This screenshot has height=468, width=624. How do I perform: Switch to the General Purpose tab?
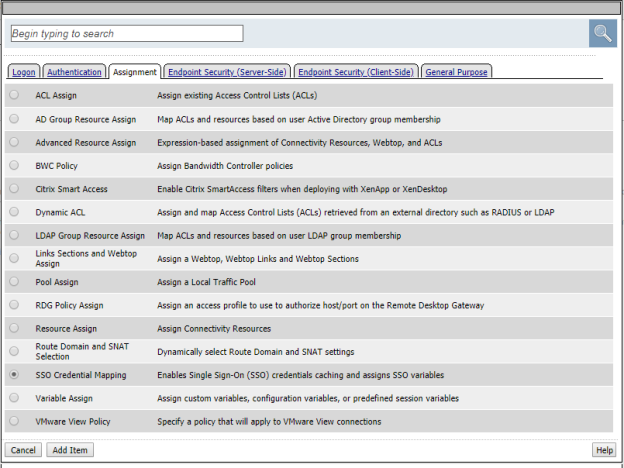click(457, 72)
